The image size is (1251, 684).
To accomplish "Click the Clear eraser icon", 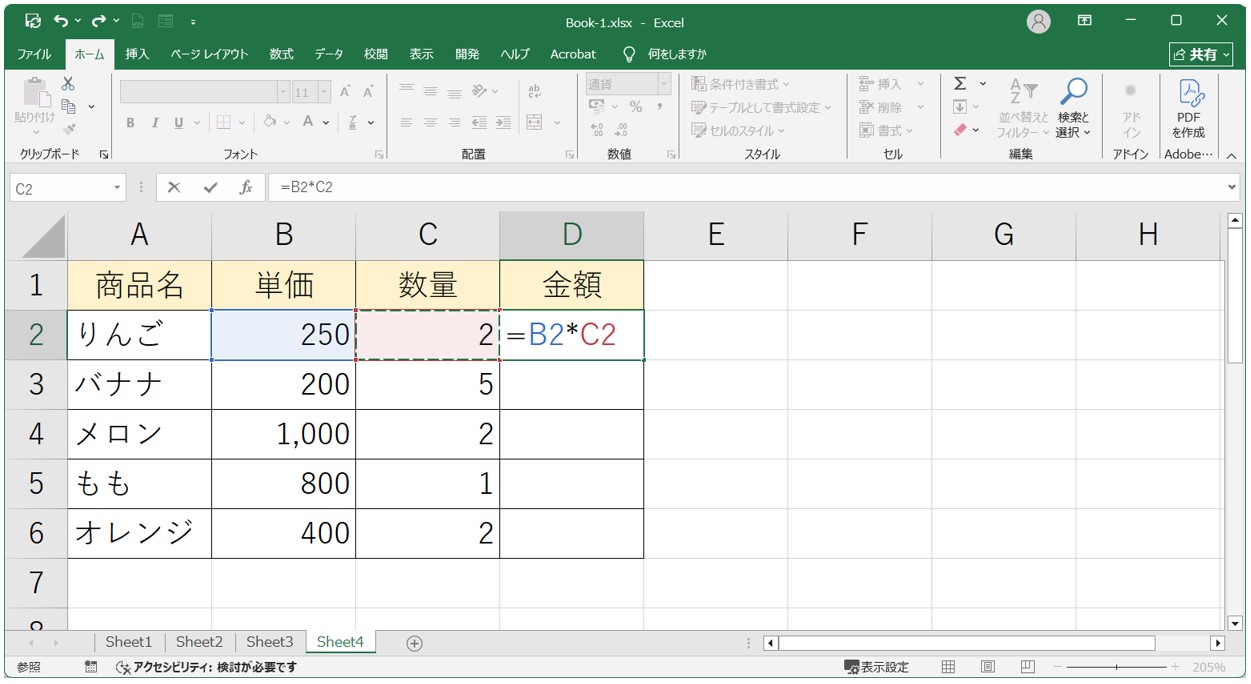I will pos(960,130).
